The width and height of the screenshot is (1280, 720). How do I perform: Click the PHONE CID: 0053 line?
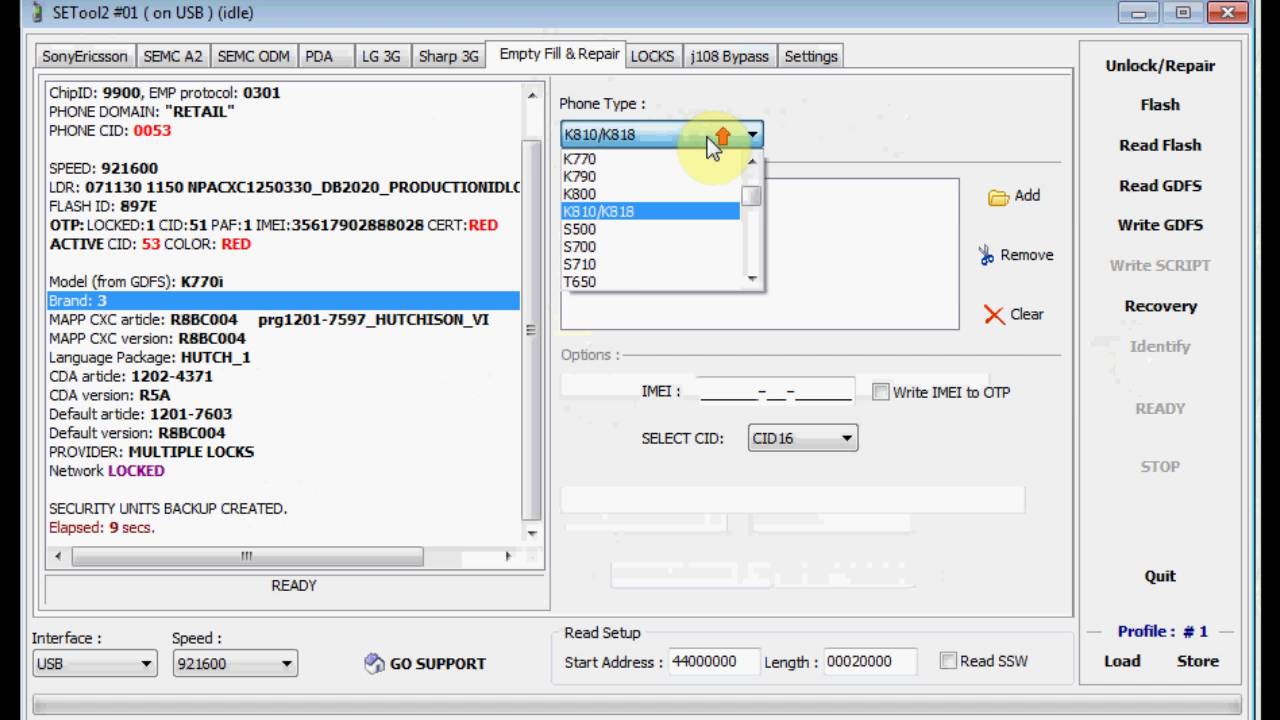point(110,131)
